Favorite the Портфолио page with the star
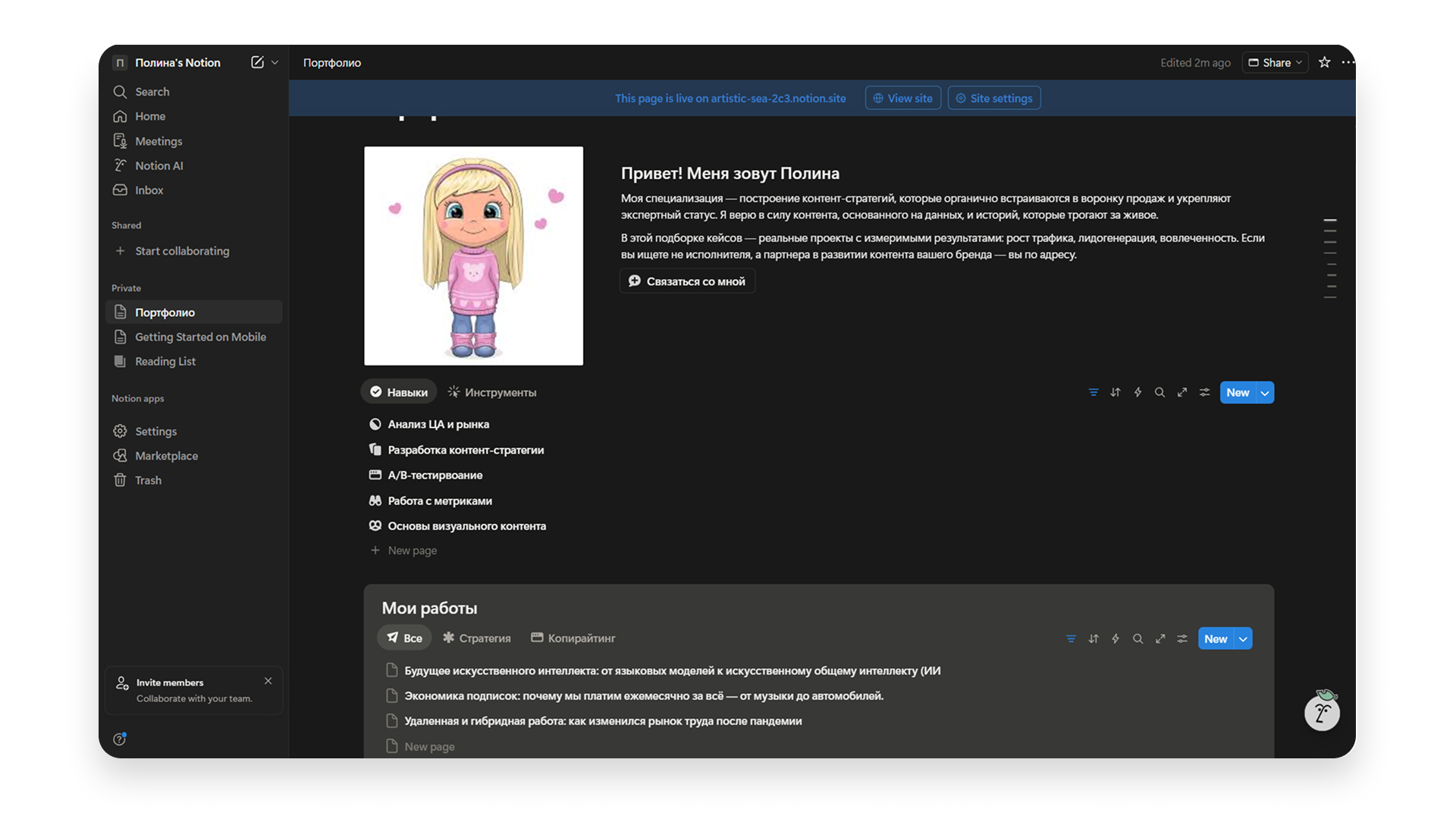Viewport: 1456px width, 819px height. coord(1324,62)
